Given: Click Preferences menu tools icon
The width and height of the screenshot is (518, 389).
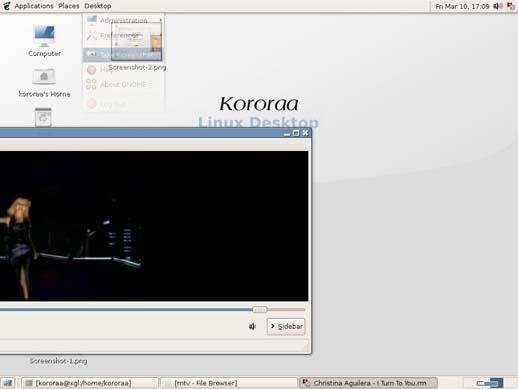Looking at the screenshot, I should pyautogui.click(x=92, y=35).
